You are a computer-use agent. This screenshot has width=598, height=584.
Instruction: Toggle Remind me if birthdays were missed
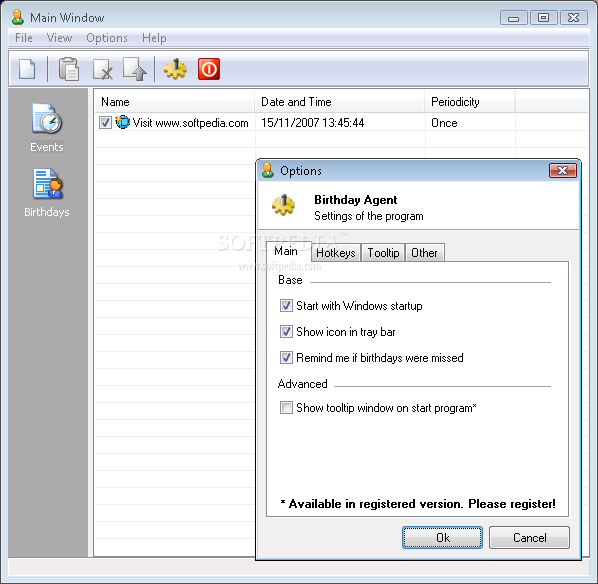286,357
